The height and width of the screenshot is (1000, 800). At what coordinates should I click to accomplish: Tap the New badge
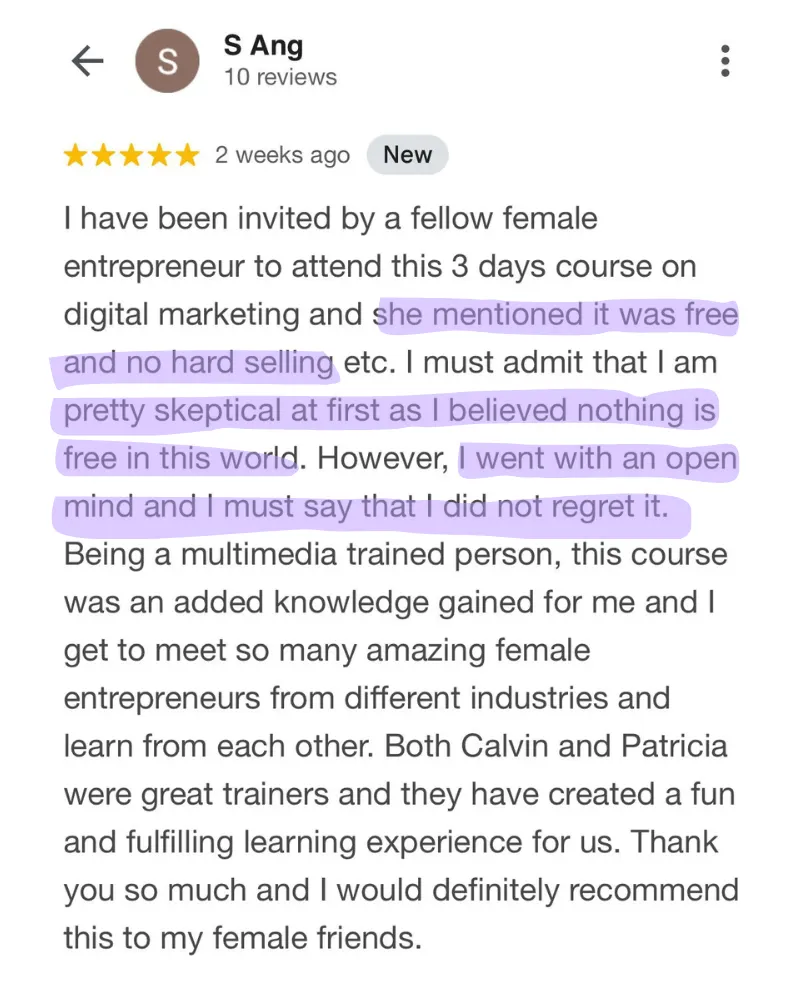click(x=407, y=154)
